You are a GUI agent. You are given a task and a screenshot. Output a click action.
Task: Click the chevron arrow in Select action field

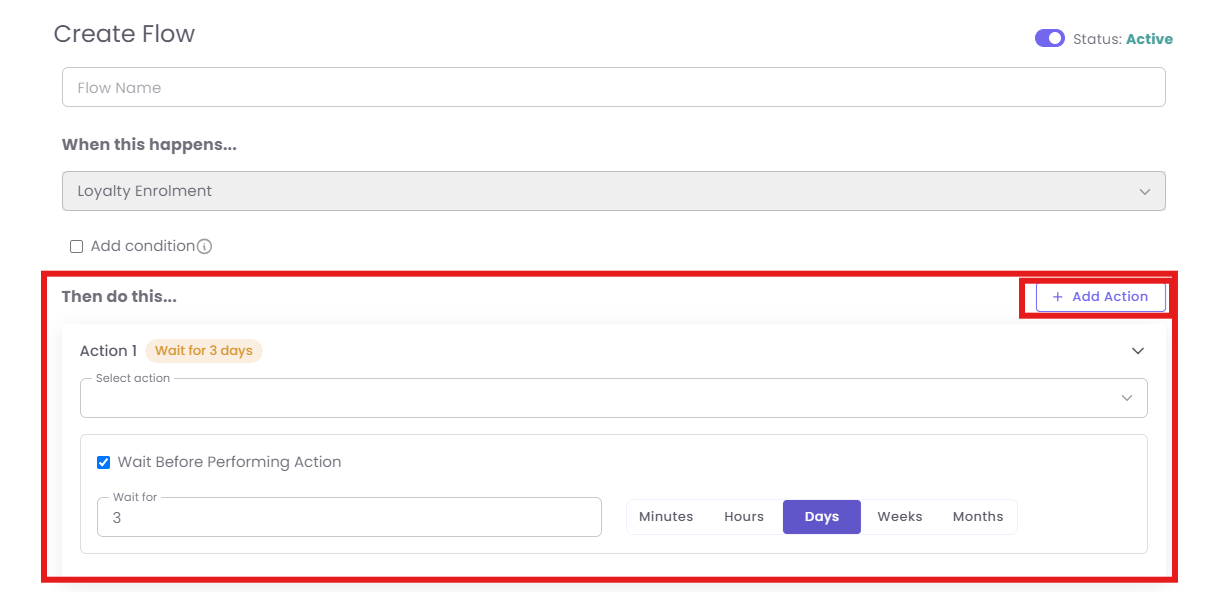(1127, 398)
